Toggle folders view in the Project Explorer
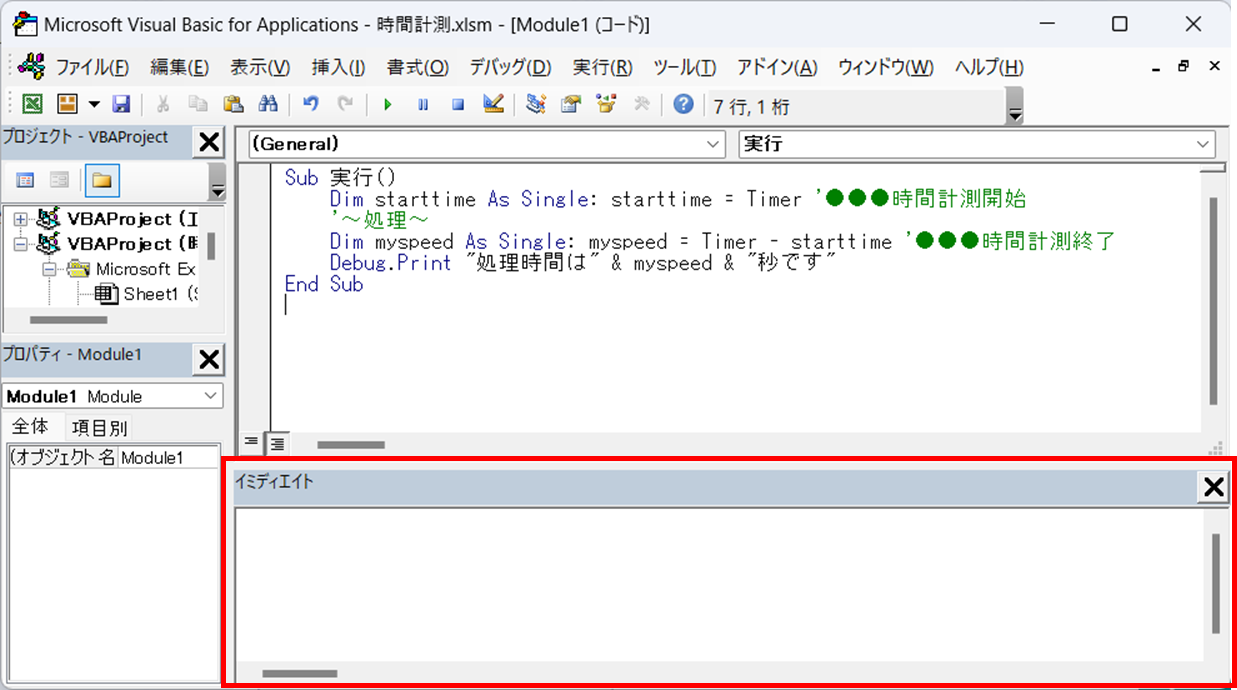 pos(101,178)
